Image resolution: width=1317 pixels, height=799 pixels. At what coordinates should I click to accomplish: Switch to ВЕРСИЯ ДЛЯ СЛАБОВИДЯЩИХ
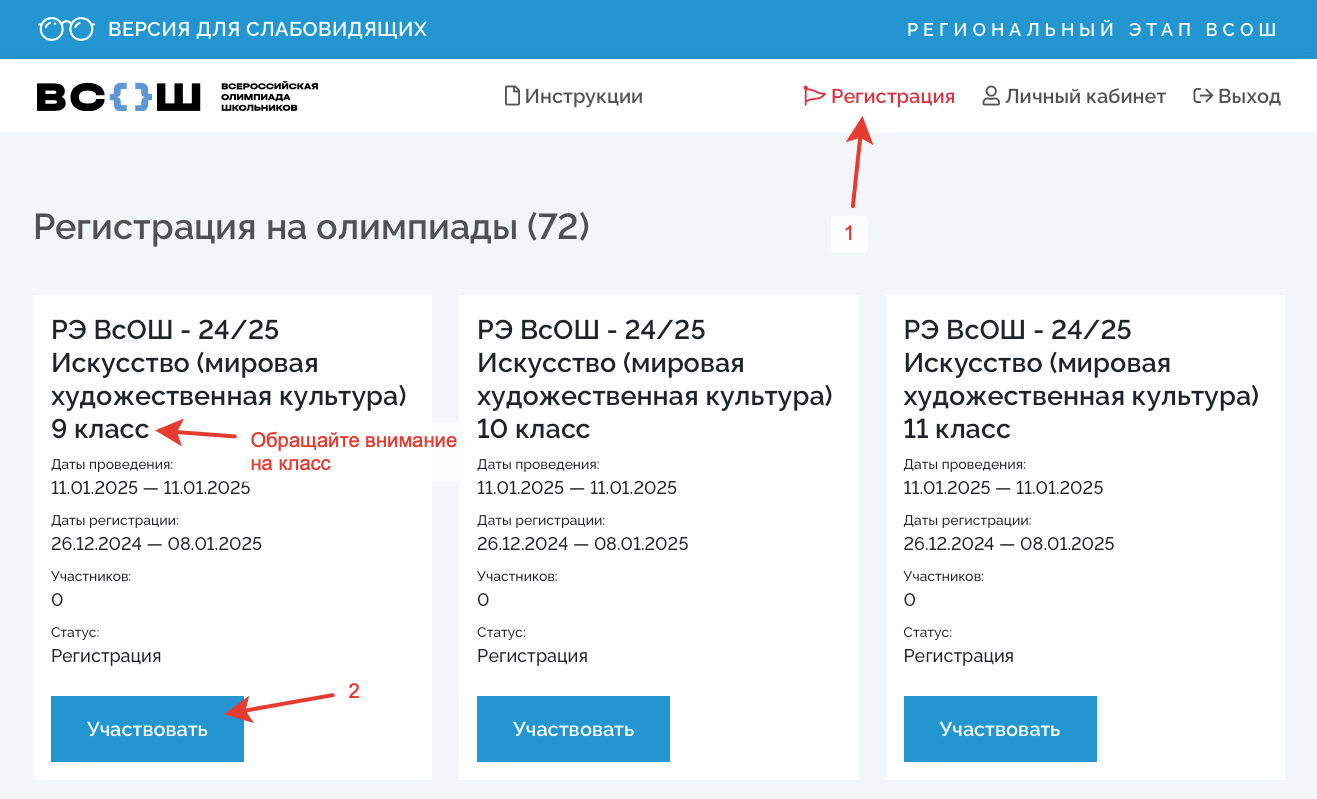(x=267, y=30)
